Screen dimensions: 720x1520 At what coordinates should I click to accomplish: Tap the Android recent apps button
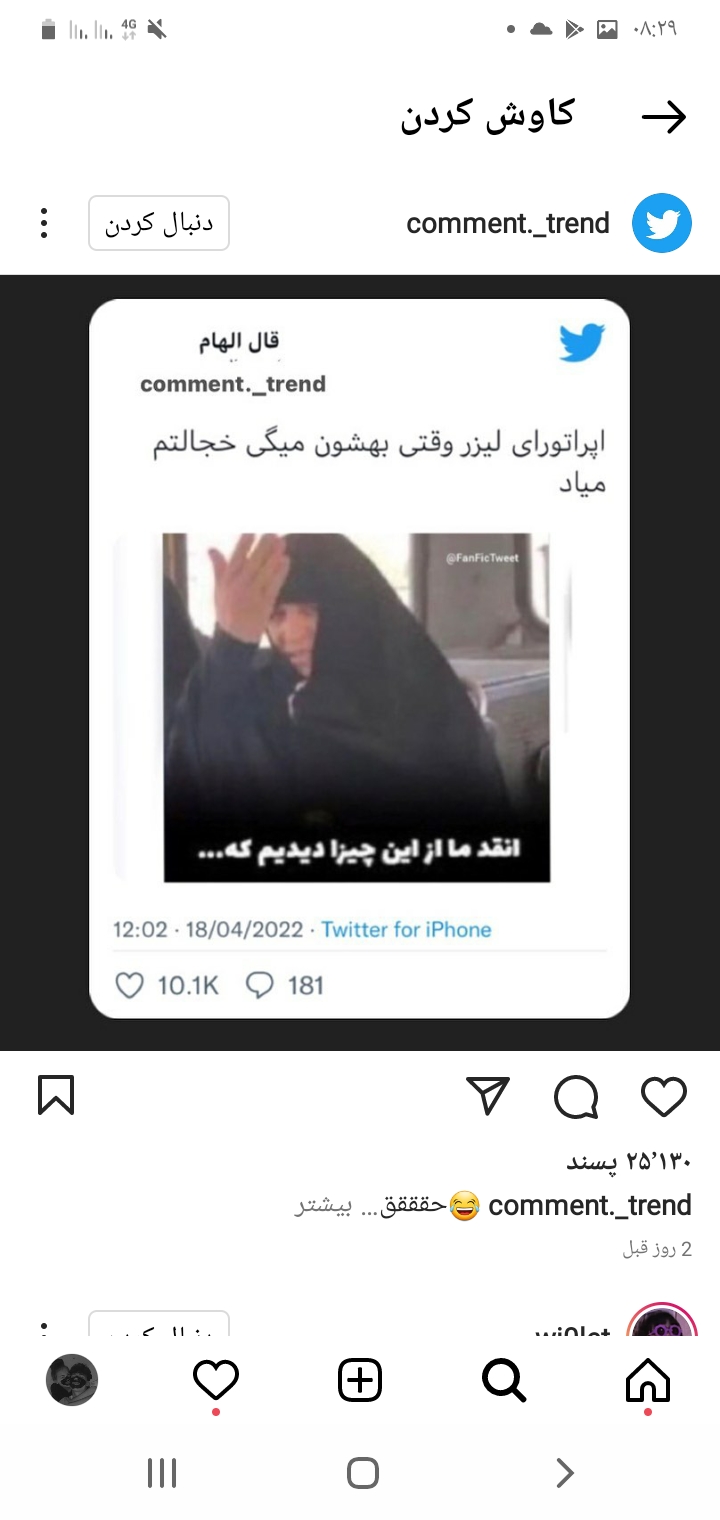pyautogui.click(x=162, y=1473)
